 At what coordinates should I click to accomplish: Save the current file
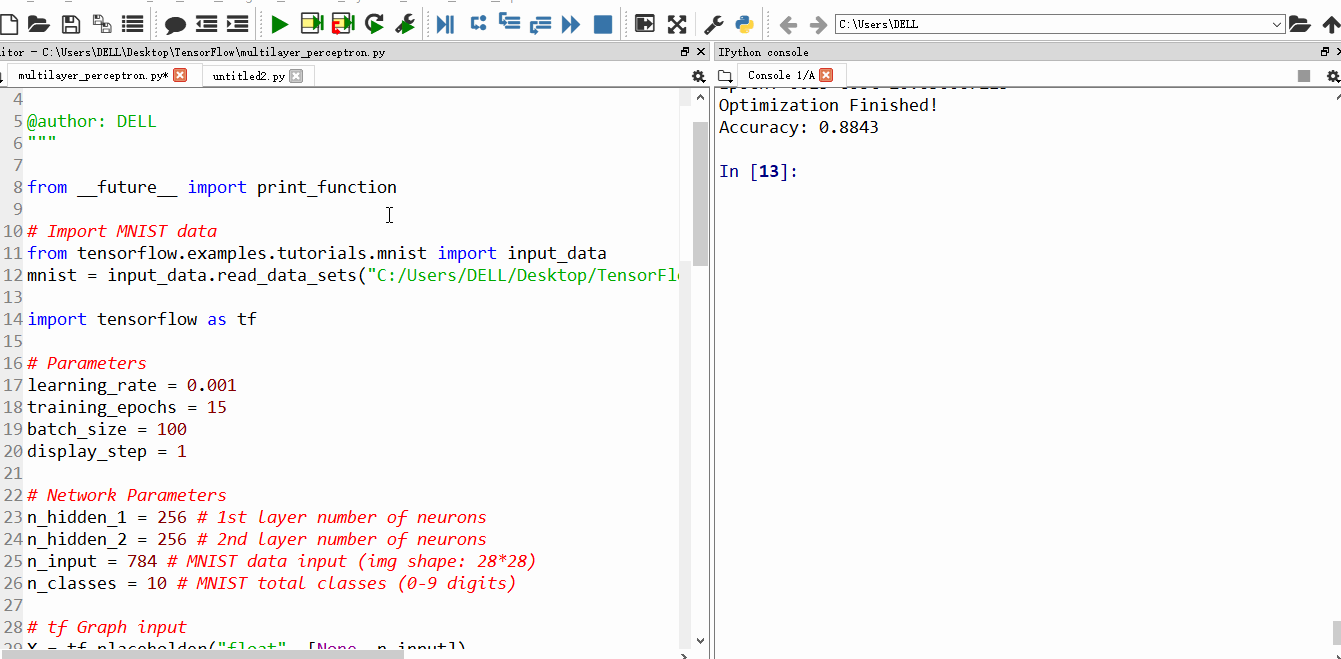71,24
